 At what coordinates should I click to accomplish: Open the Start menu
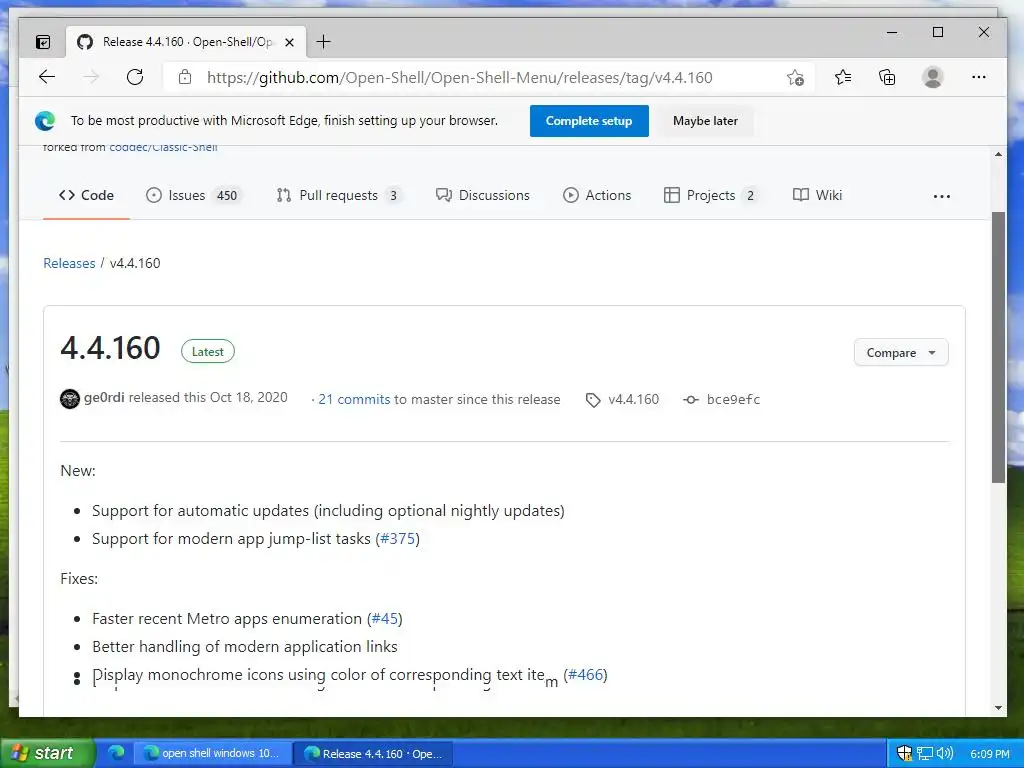click(48, 753)
